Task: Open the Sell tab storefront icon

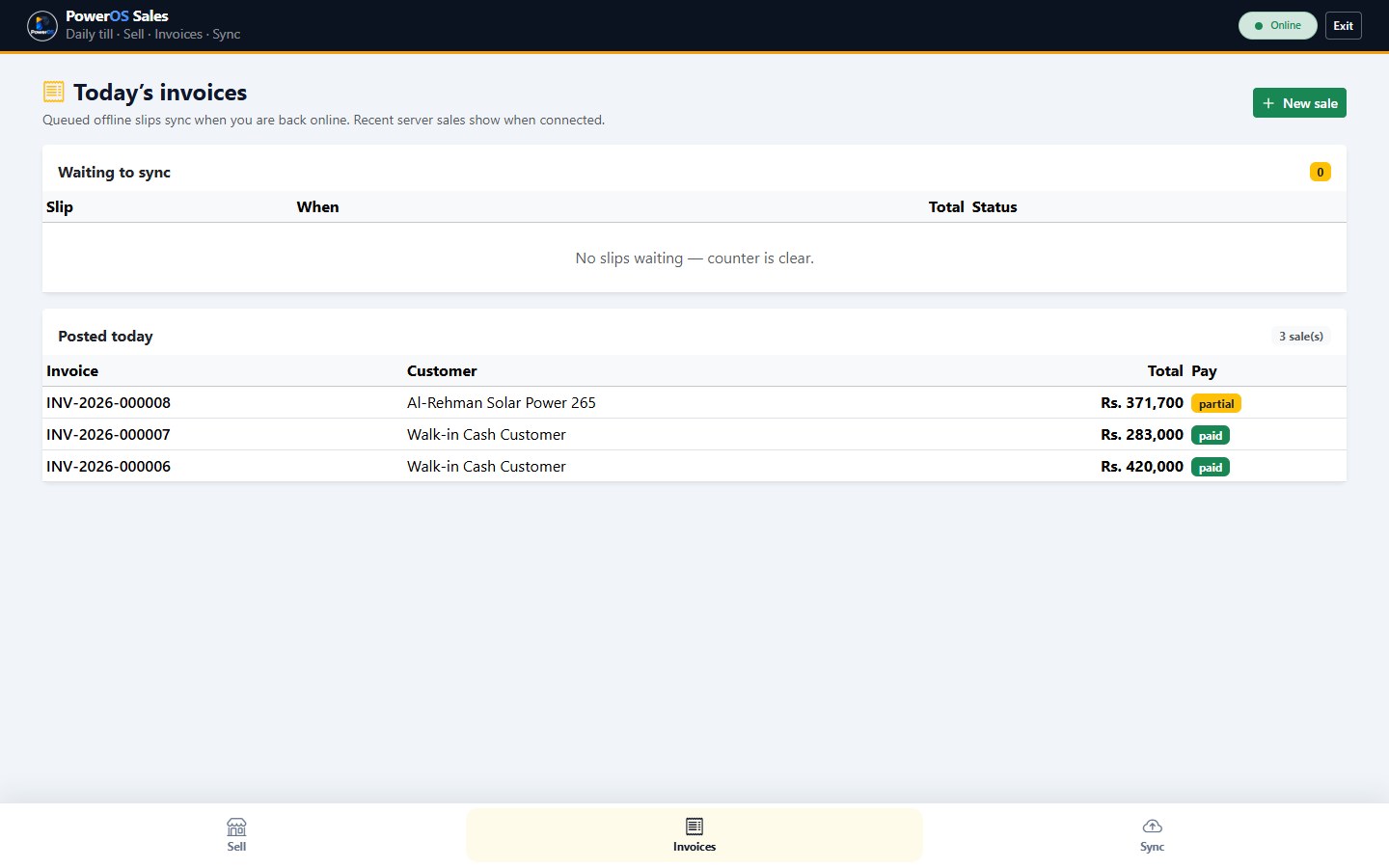Action: click(x=236, y=827)
